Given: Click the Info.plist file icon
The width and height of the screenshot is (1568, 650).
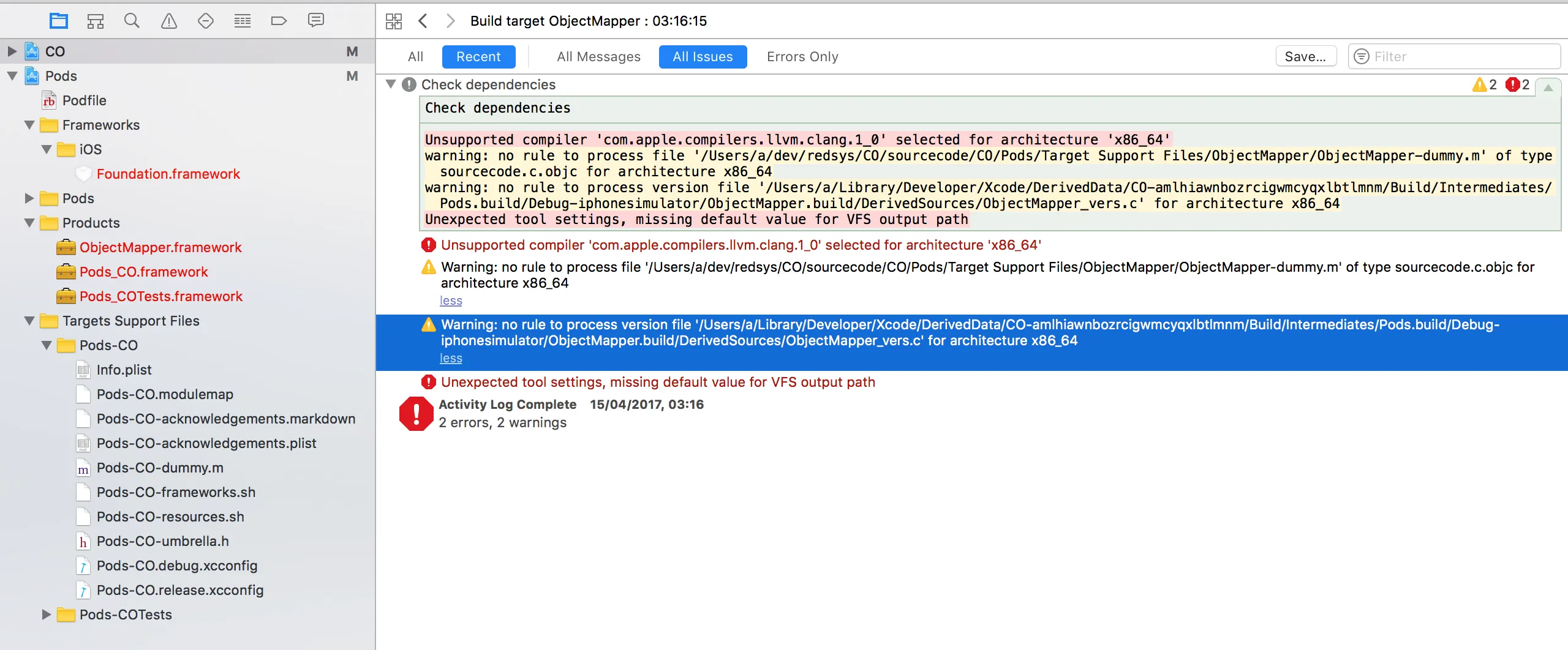Looking at the screenshot, I should pos(83,370).
